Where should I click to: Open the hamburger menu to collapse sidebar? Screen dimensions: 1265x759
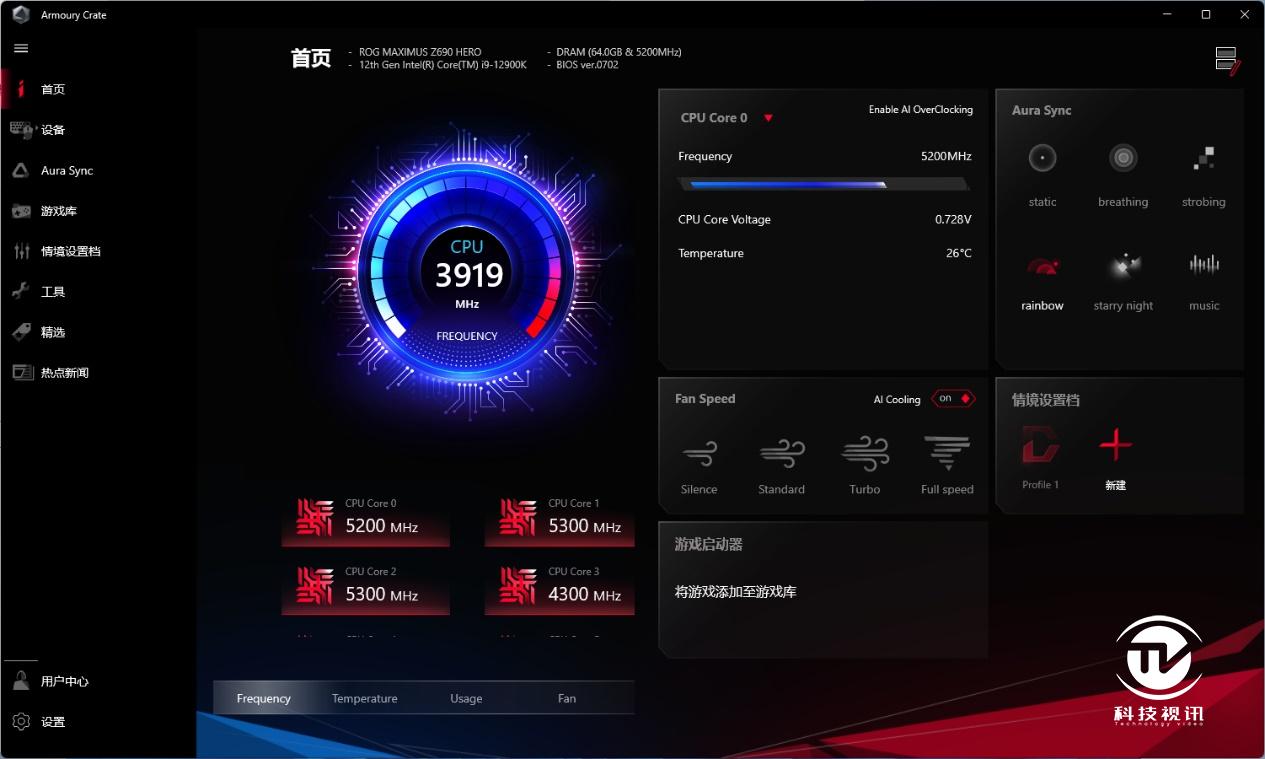point(21,48)
